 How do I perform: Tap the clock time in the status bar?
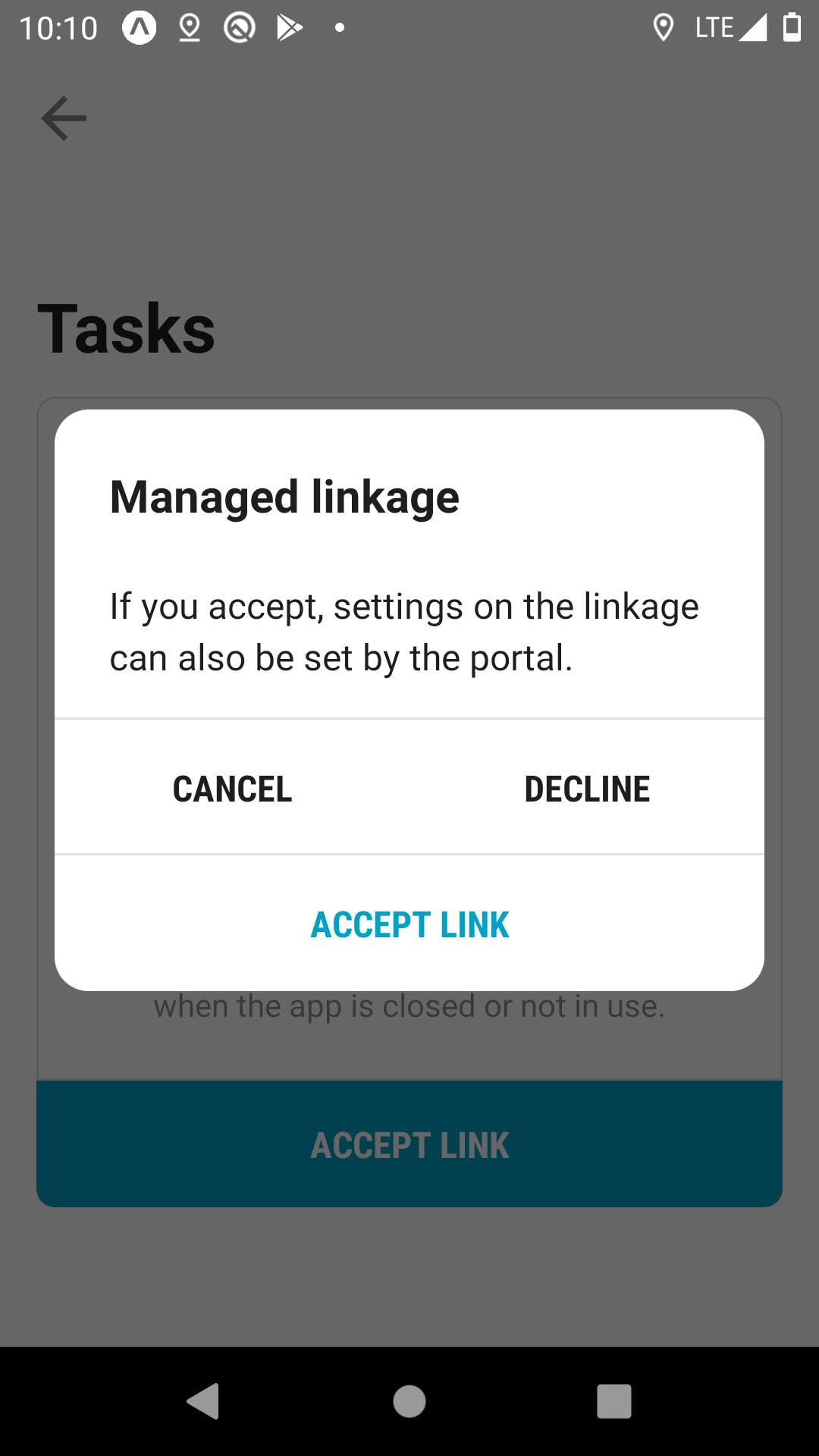coord(58,29)
